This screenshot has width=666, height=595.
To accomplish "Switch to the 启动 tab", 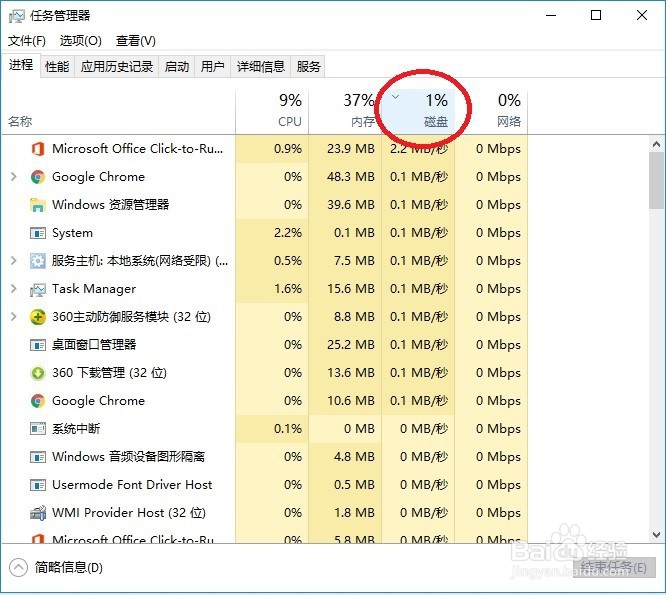I will pyautogui.click(x=177, y=67).
